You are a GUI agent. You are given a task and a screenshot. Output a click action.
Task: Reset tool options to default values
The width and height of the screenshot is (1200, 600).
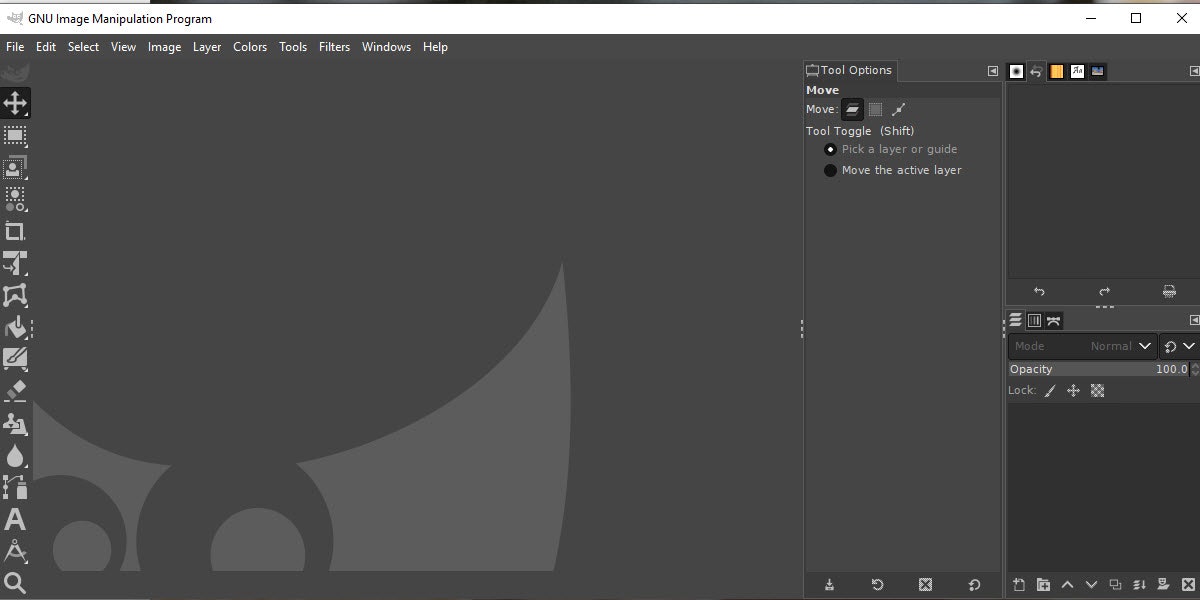[x=974, y=585]
